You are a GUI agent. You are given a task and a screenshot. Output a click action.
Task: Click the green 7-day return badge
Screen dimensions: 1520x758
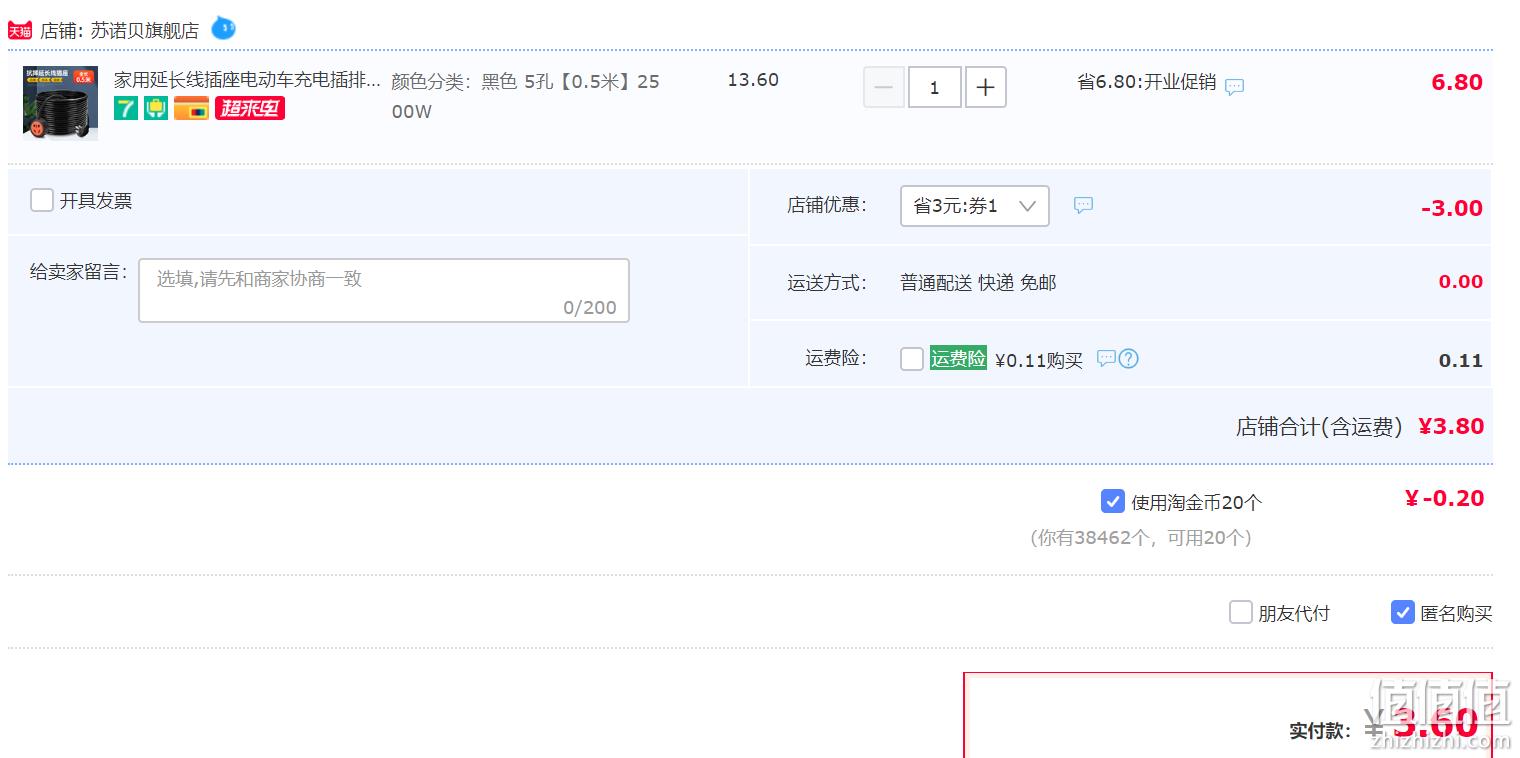pos(126,108)
